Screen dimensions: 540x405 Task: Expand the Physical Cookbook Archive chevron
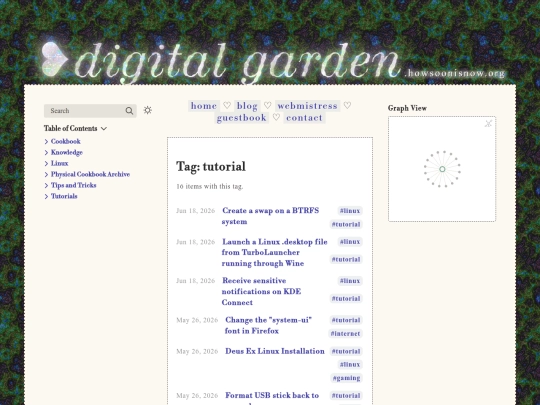[46, 175]
